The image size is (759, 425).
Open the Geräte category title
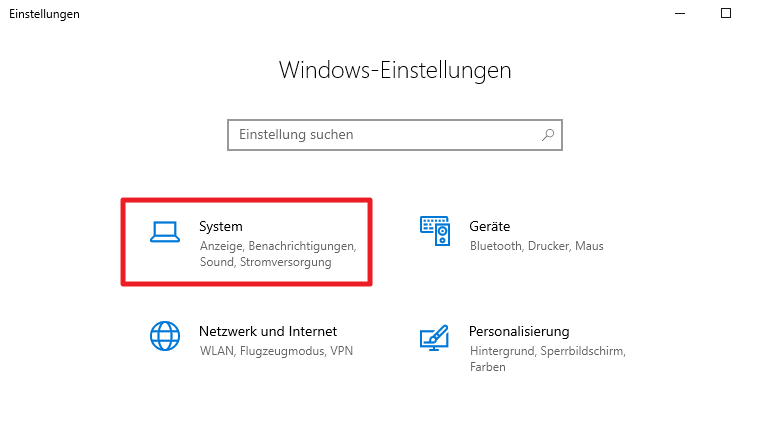coord(490,226)
